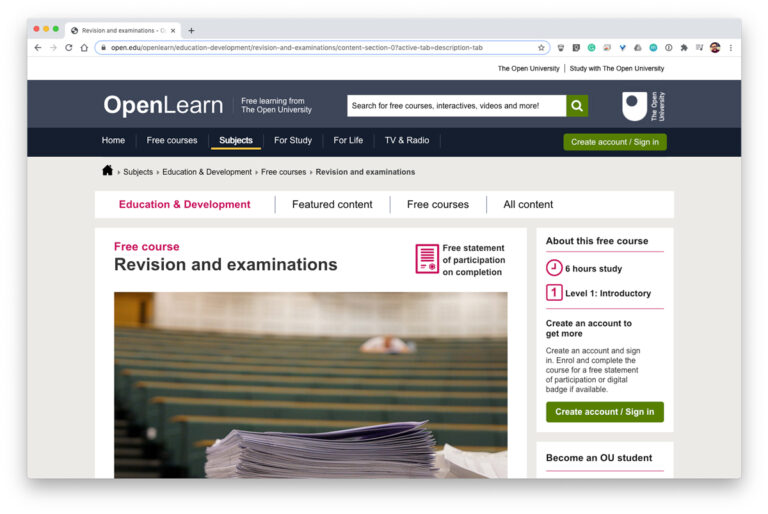The width and height of the screenshot is (768, 514).
Task: Click the Subjects breadcrumb link
Action: coord(138,172)
